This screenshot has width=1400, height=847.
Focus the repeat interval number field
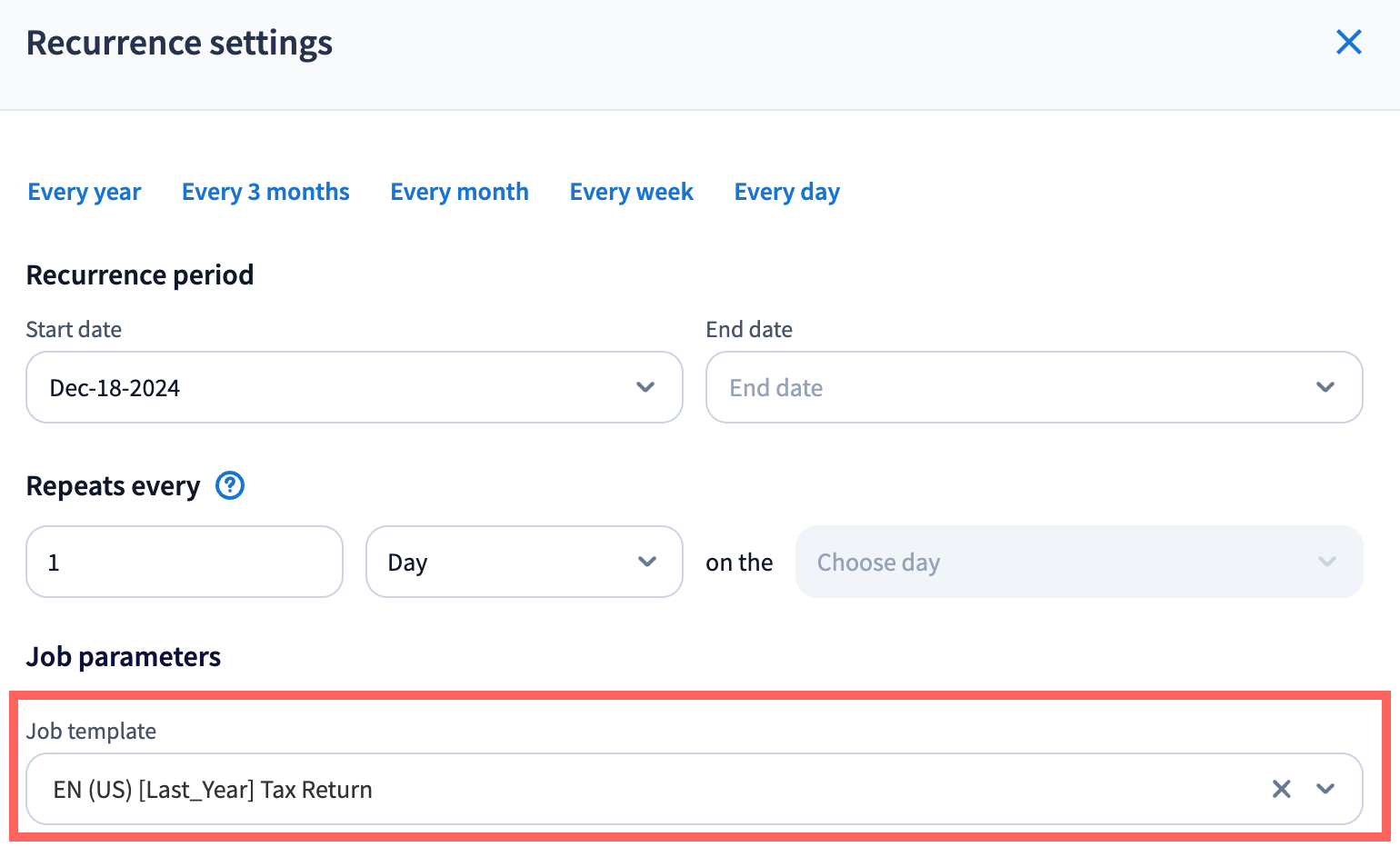pyautogui.click(x=184, y=562)
